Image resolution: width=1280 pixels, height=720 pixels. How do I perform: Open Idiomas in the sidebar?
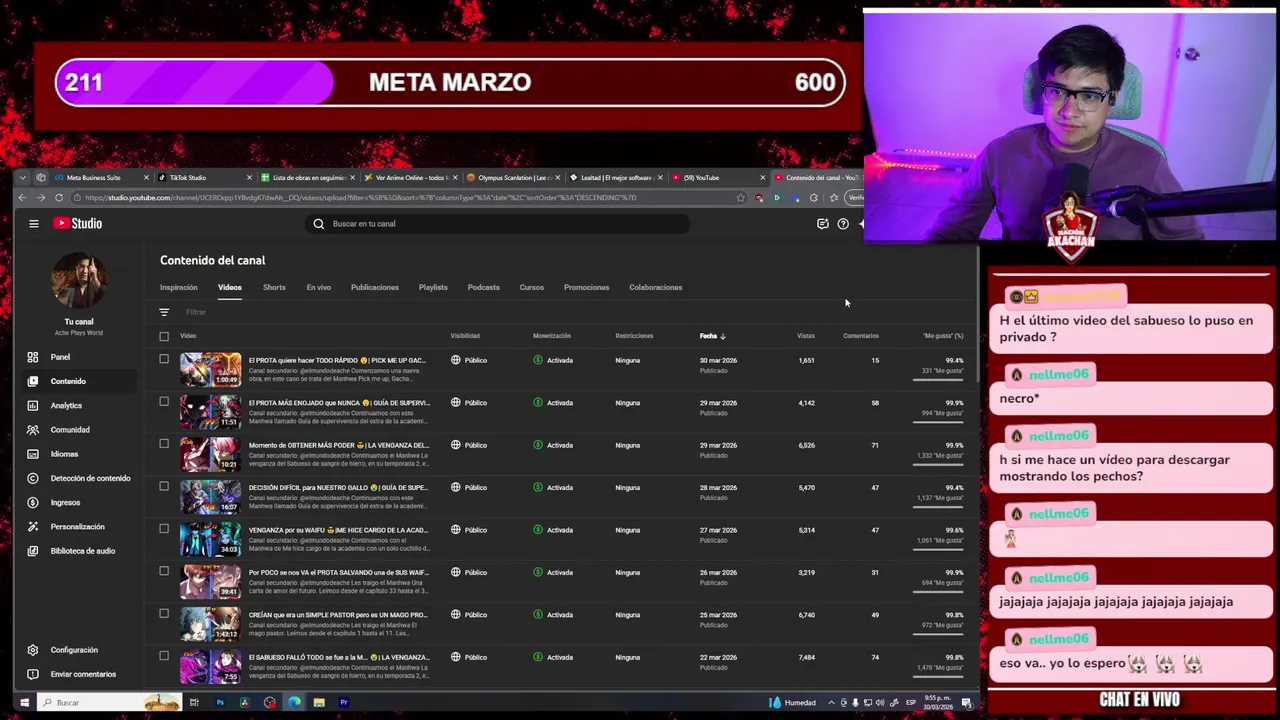(x=64, y=454)
